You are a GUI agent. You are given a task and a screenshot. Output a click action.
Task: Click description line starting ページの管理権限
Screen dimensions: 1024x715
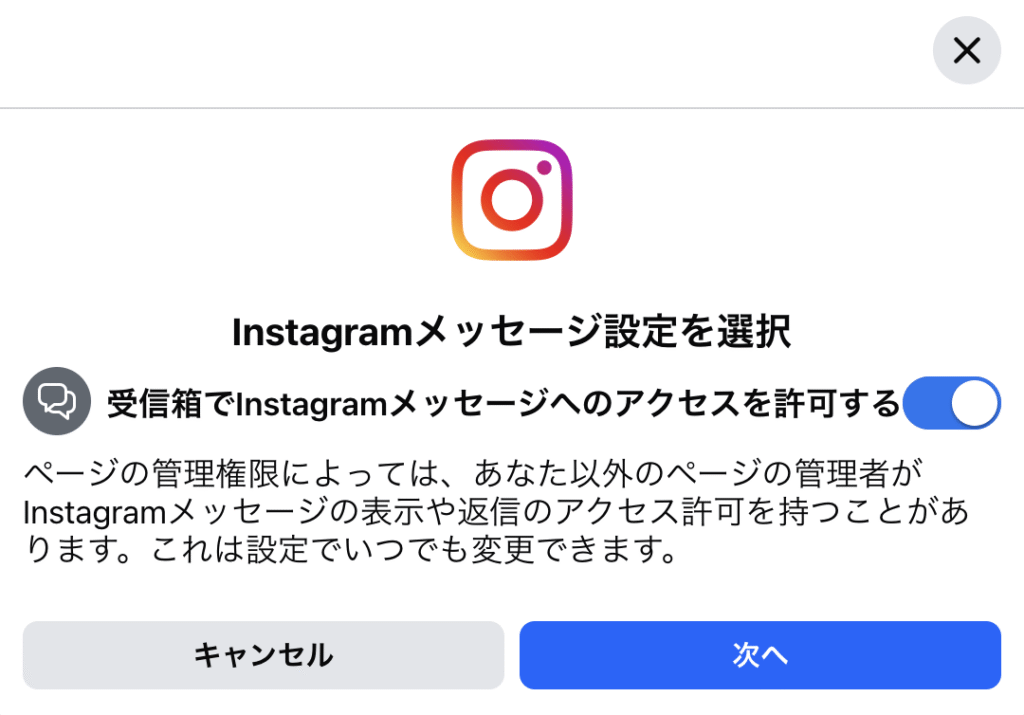(473, 473)
